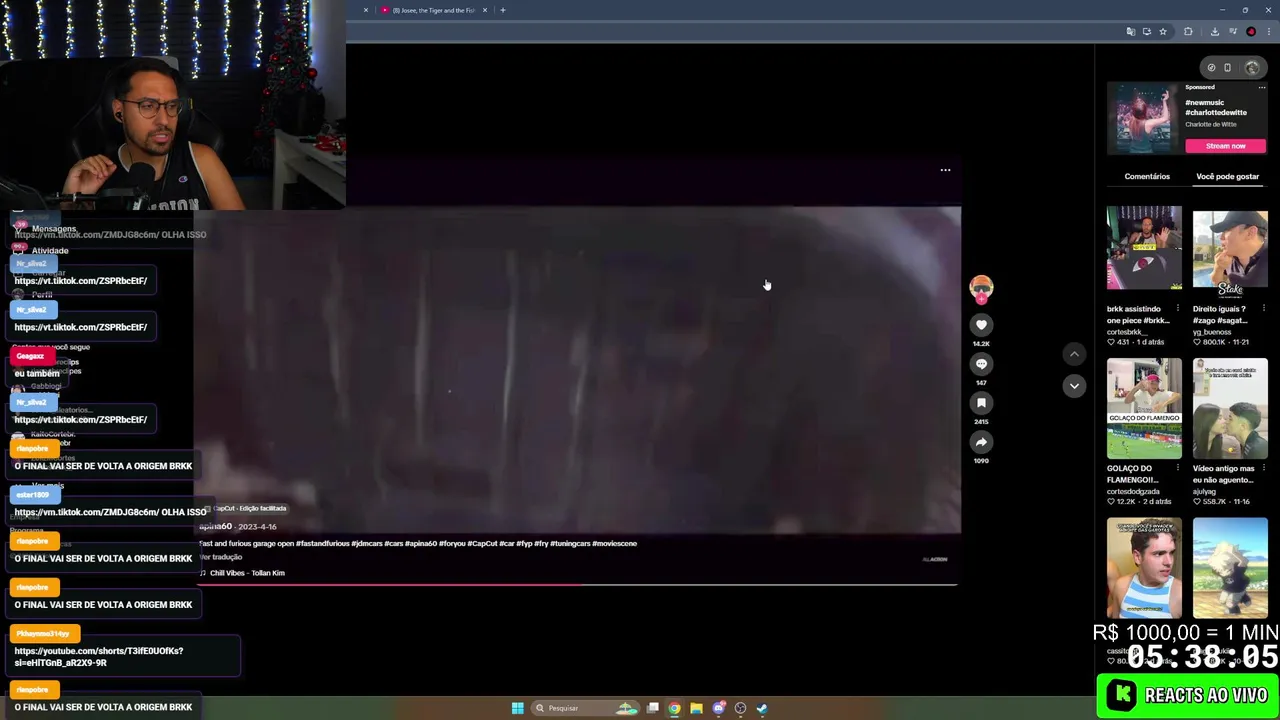
Task: Open comments via the speech bubble icon
Action: pyautogui.click(x=981, y=364)
